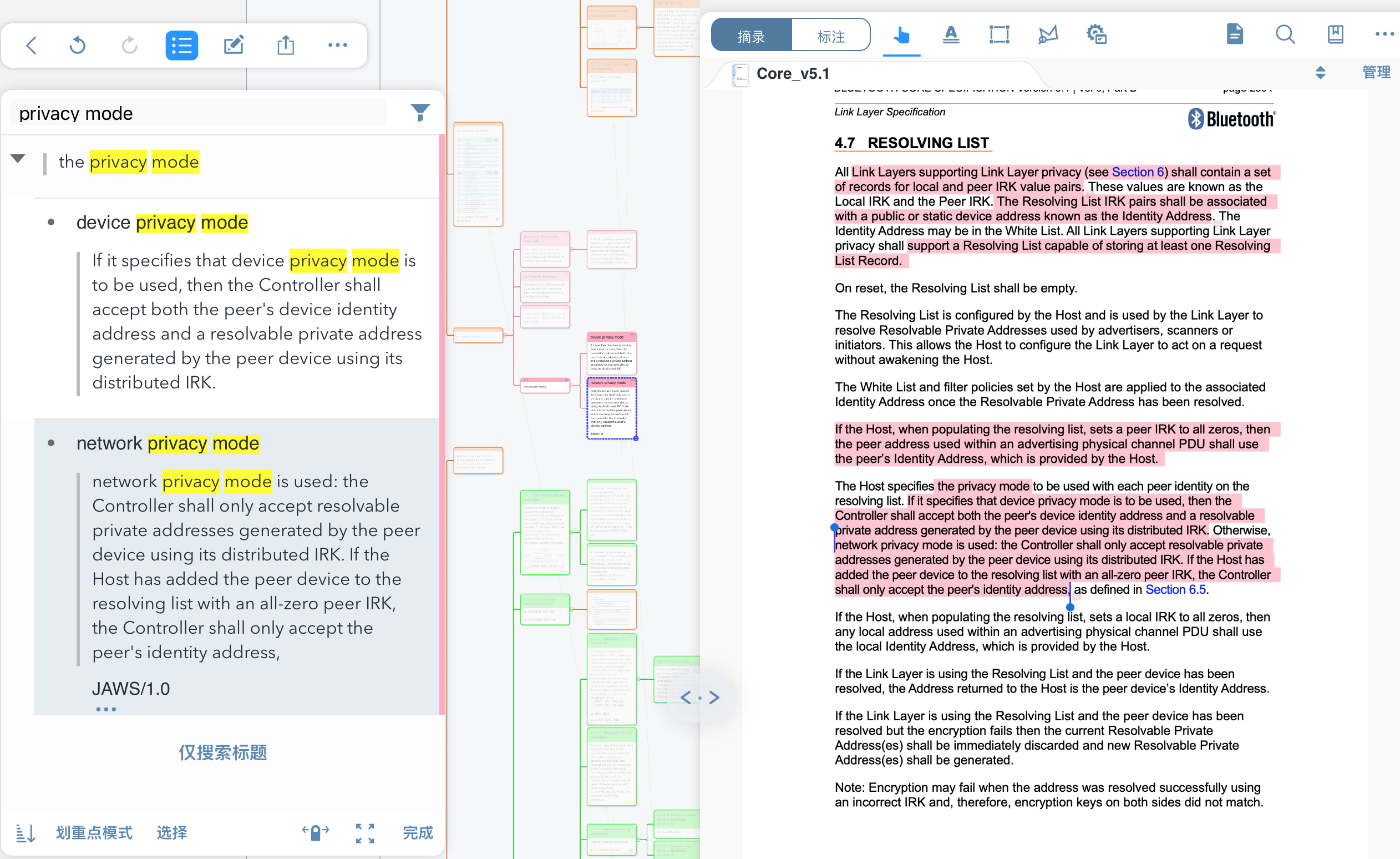Viewport: 1400px width, 859px height.
Task: Click the 'privacy mode' search field
Action: [199, 113]
